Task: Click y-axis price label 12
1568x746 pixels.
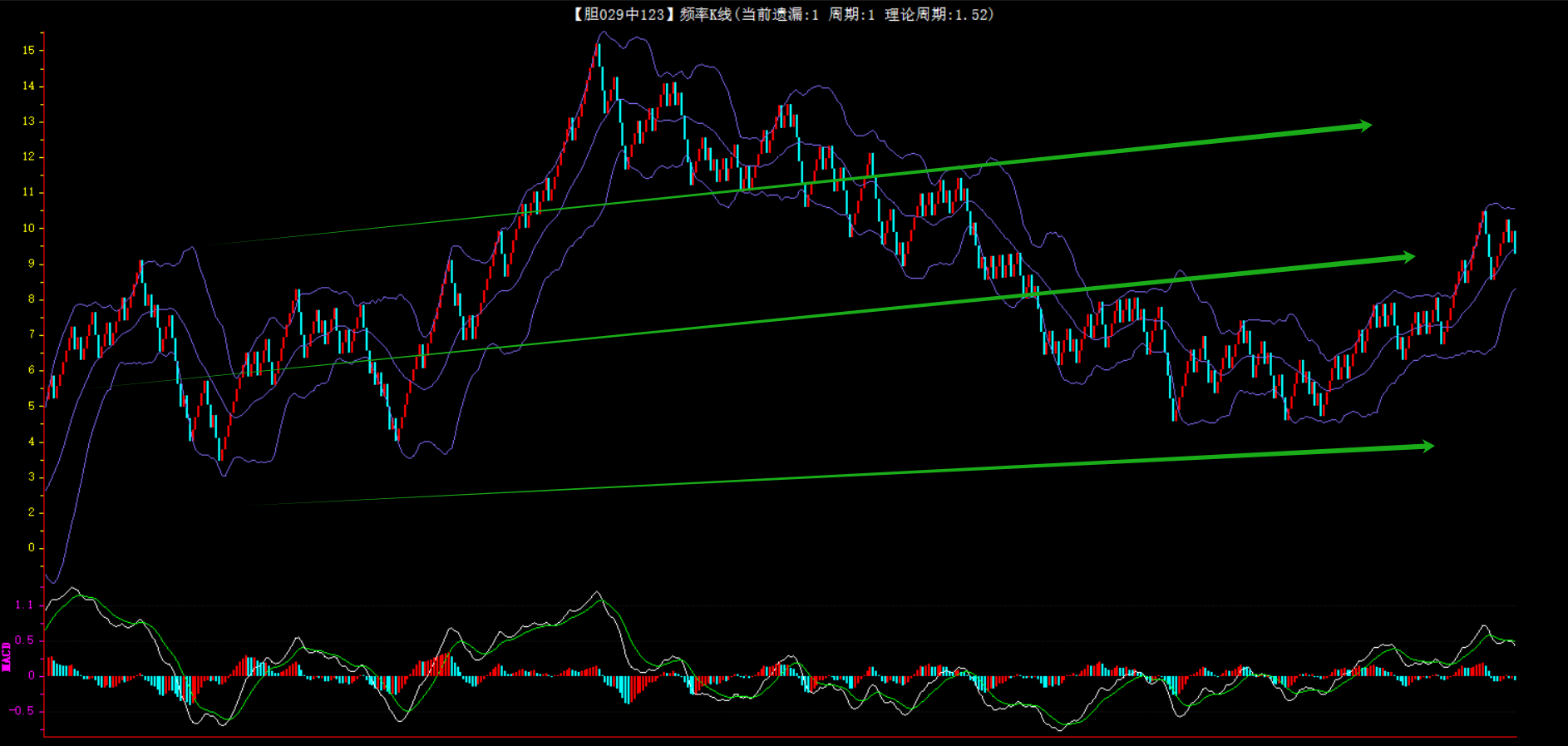Action: [x=29, y=156]
